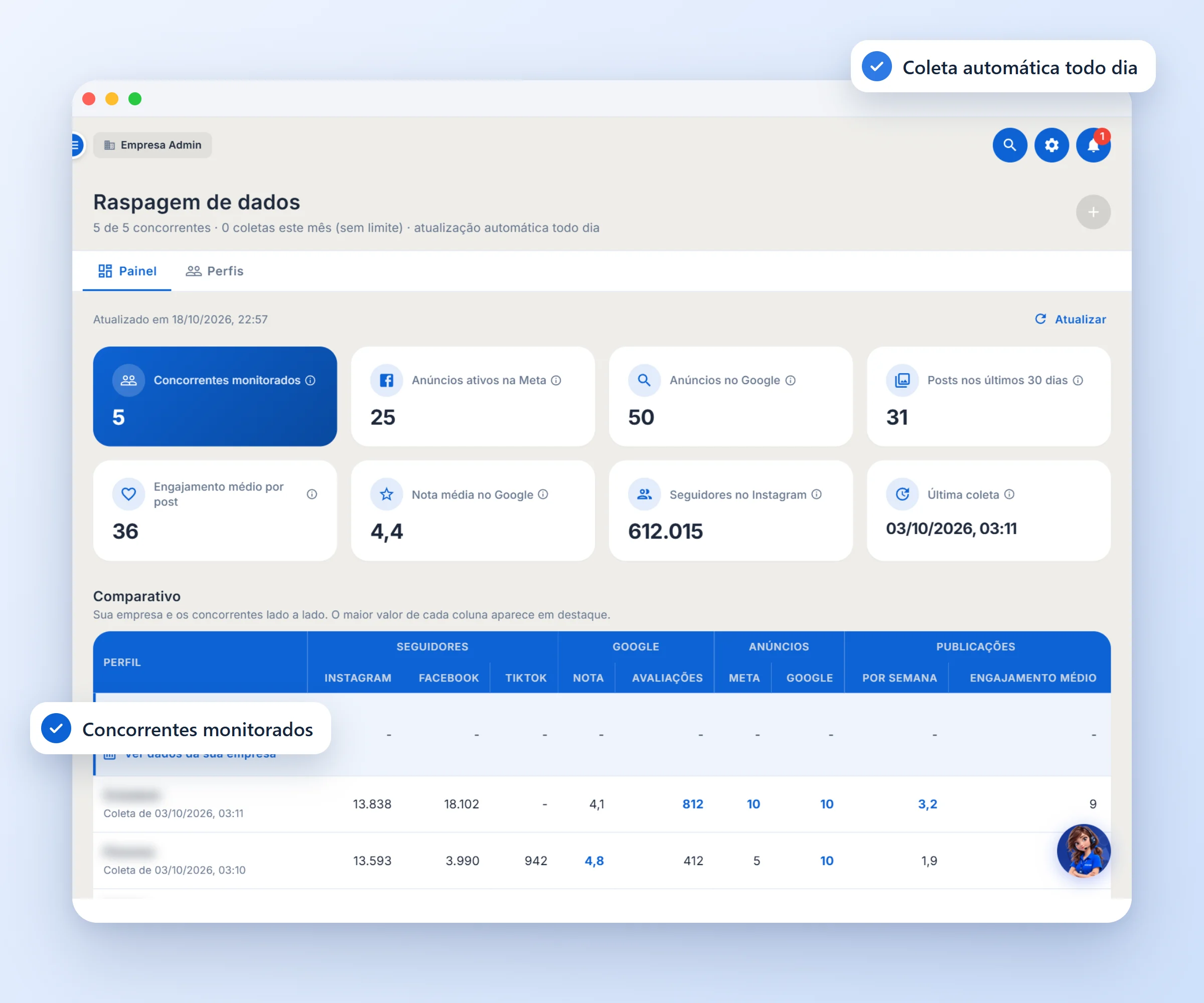Click the add competitor plus button

[1093, 212]
